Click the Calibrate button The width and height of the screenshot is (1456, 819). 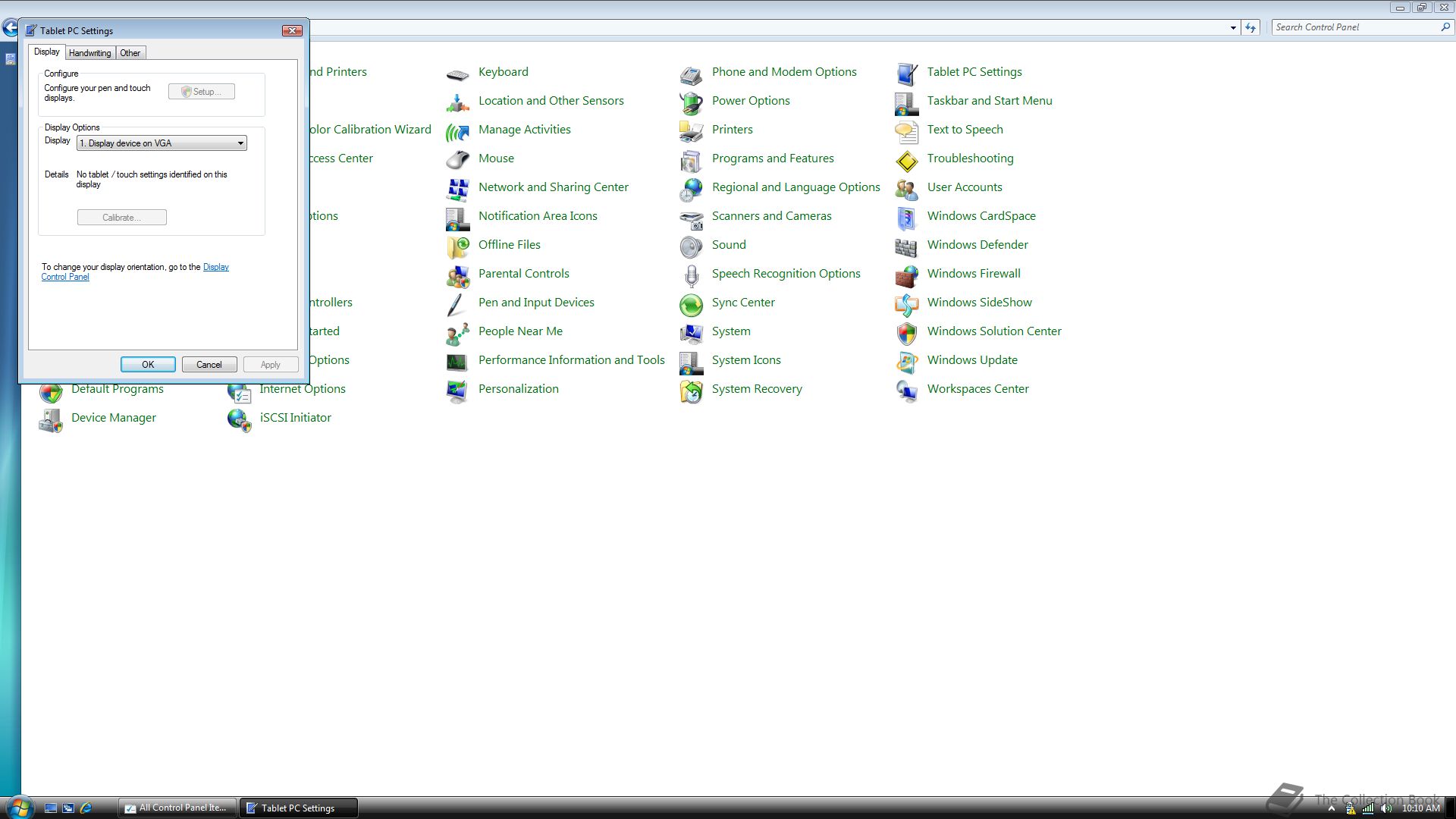click(122, 218)
